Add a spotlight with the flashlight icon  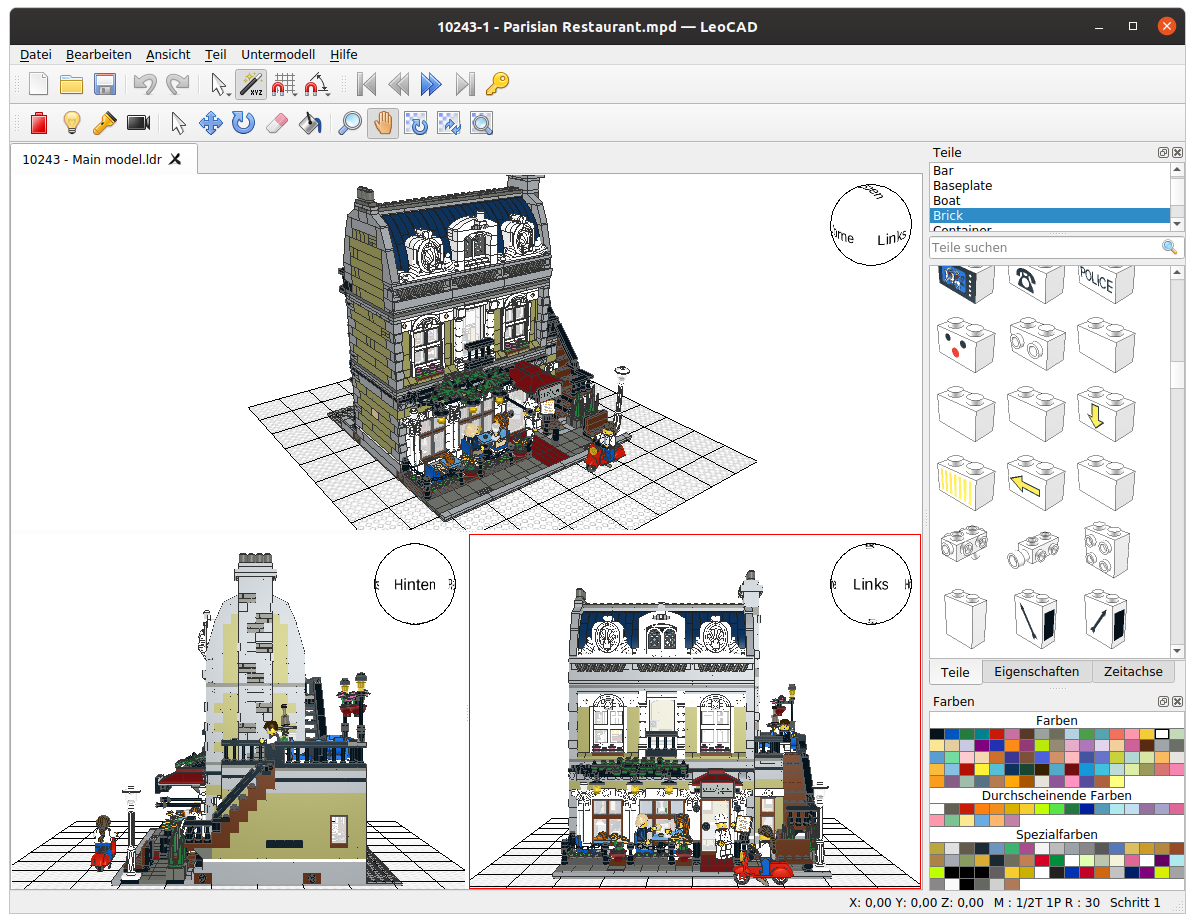pos(104,123)
